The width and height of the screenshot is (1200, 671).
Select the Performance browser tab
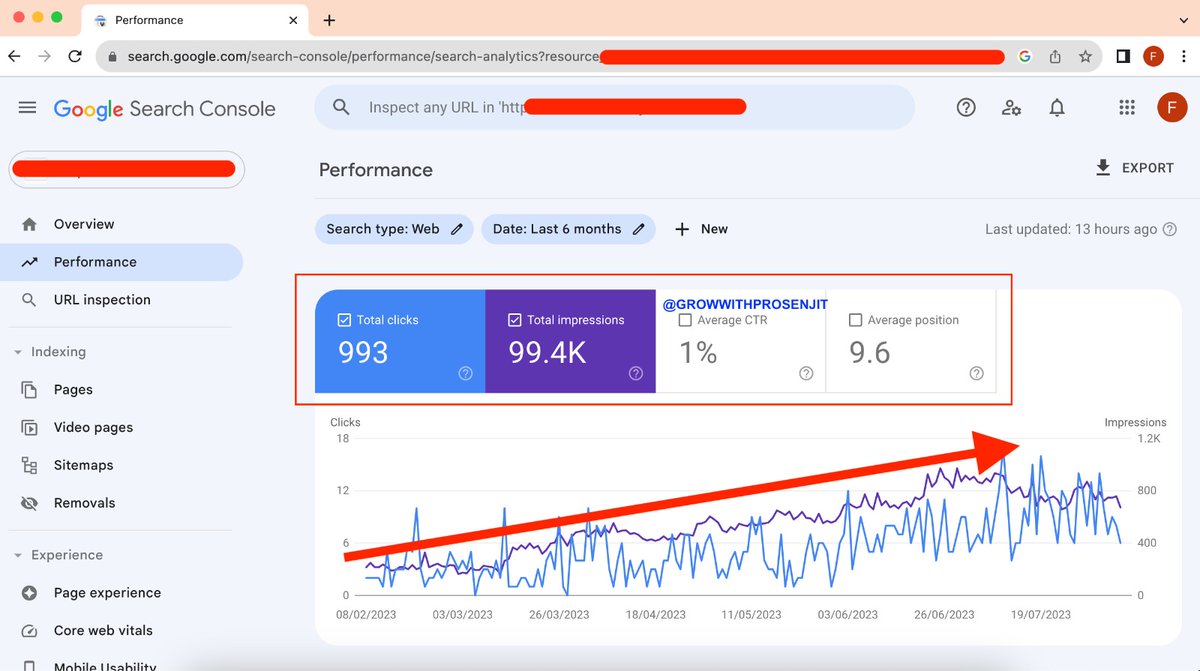pyautogui.click(x=195, y=20)
